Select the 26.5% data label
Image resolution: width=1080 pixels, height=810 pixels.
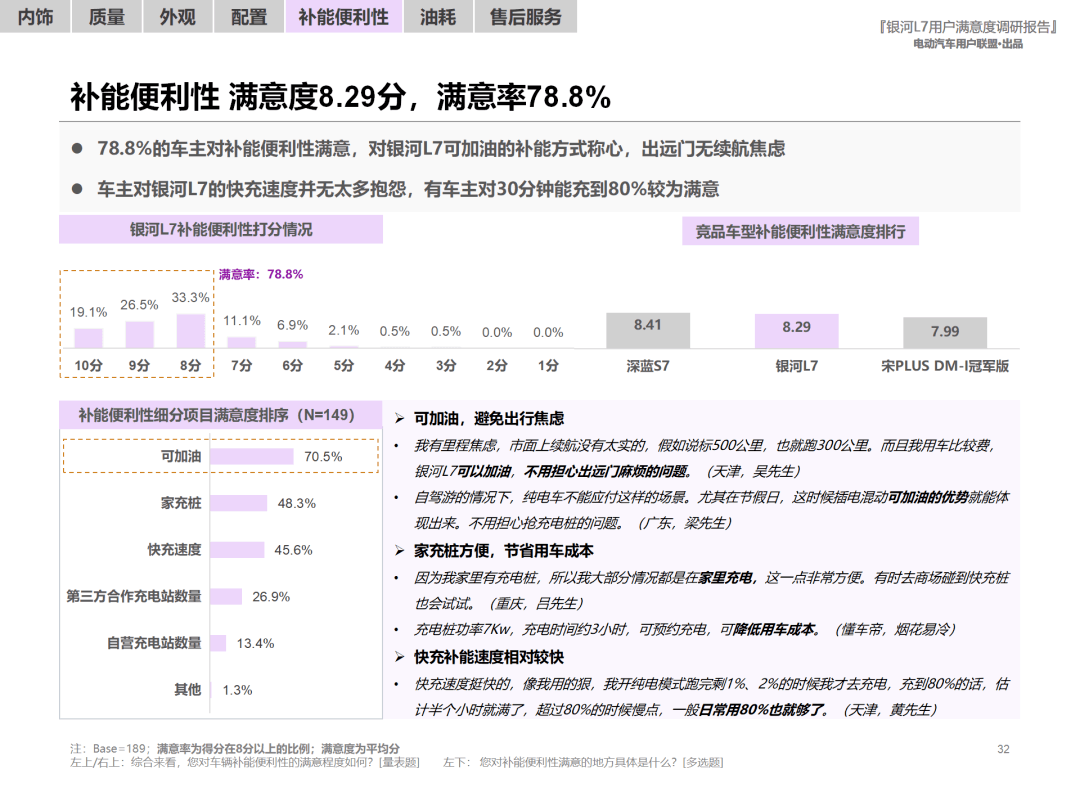(139, 304)
